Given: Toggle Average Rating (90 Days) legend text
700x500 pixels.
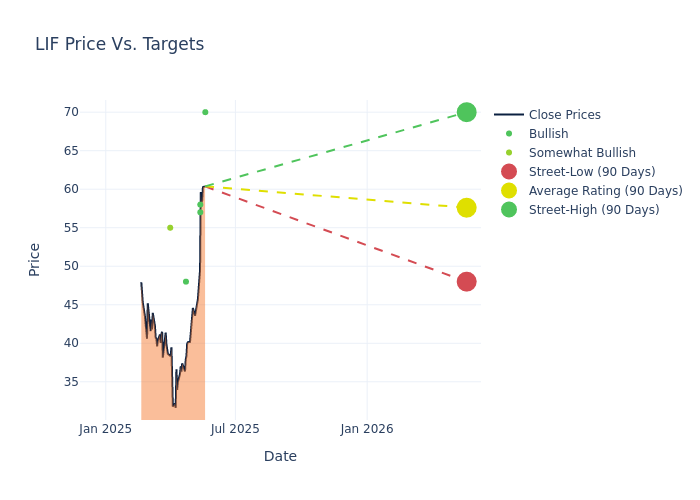Looking at the screenshot, I should coord(605,191).
